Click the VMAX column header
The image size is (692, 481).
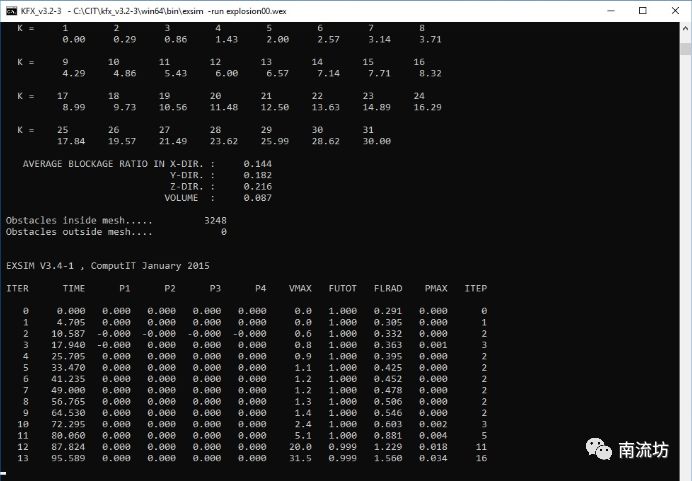click(299, 288)
